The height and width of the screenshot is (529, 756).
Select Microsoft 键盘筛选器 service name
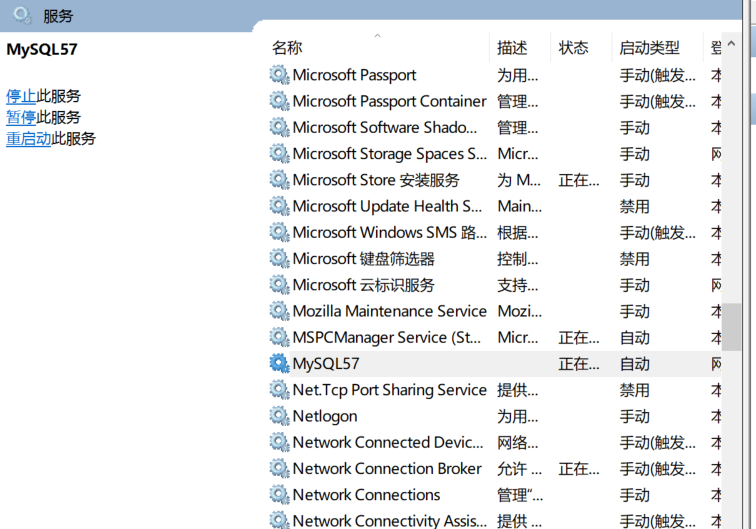coord(364,258)
